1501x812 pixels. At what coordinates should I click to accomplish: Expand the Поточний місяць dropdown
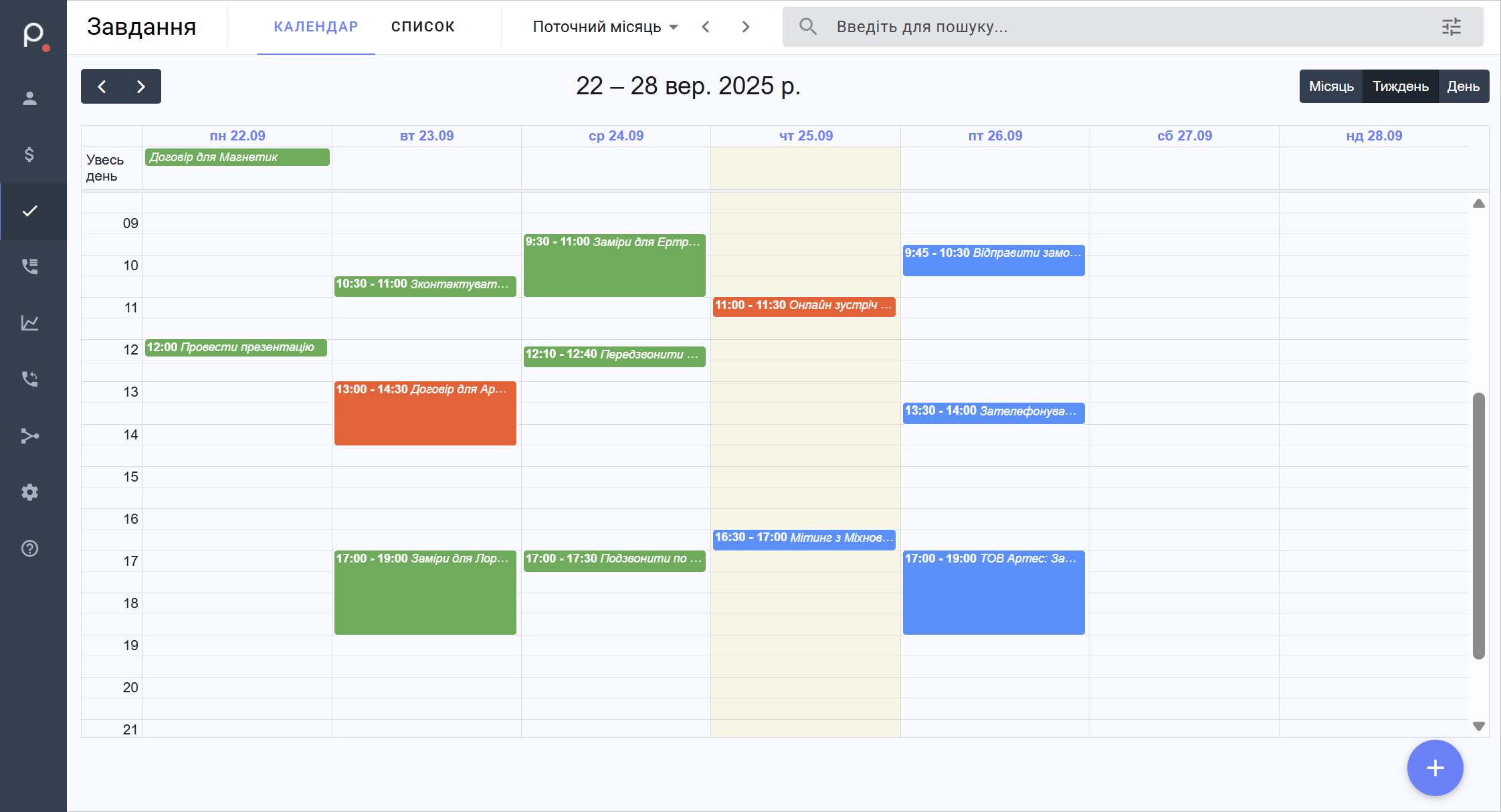click(x=605, y=27)
